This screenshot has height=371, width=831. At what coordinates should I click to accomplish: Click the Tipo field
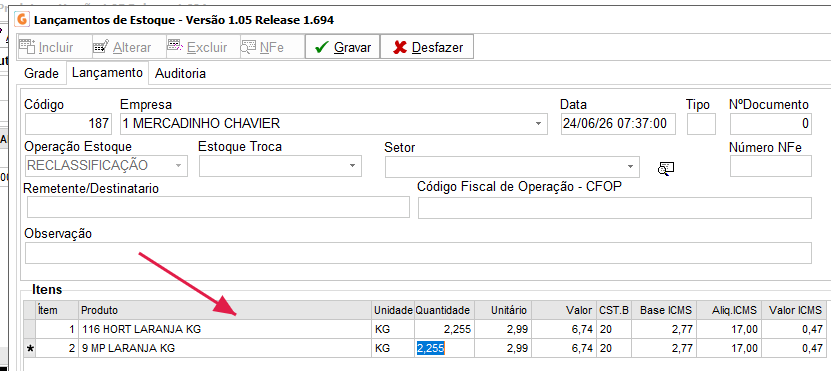tap(701, 124)
